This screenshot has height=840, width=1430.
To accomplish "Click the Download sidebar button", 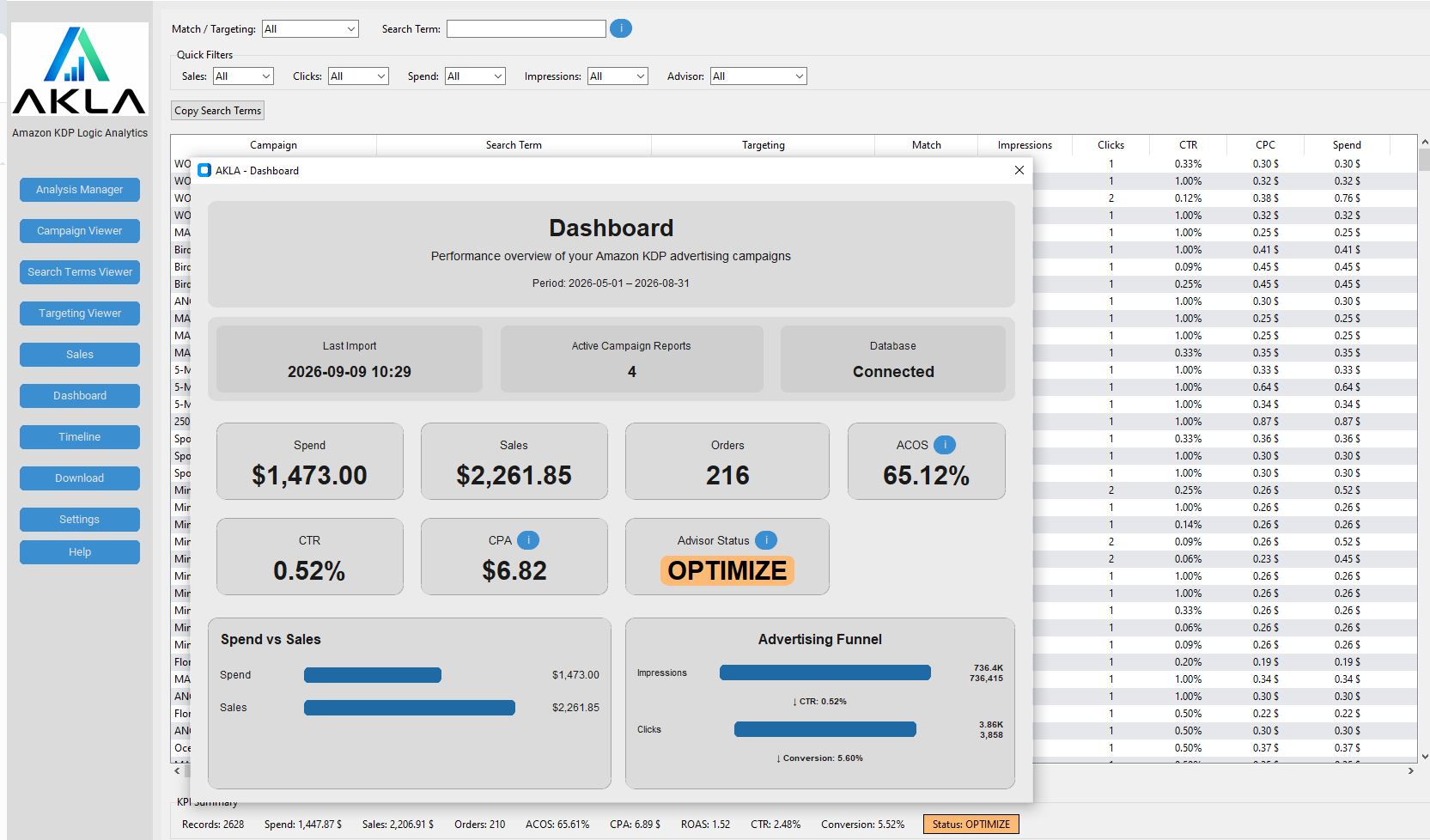I will (x=80, y=478).
